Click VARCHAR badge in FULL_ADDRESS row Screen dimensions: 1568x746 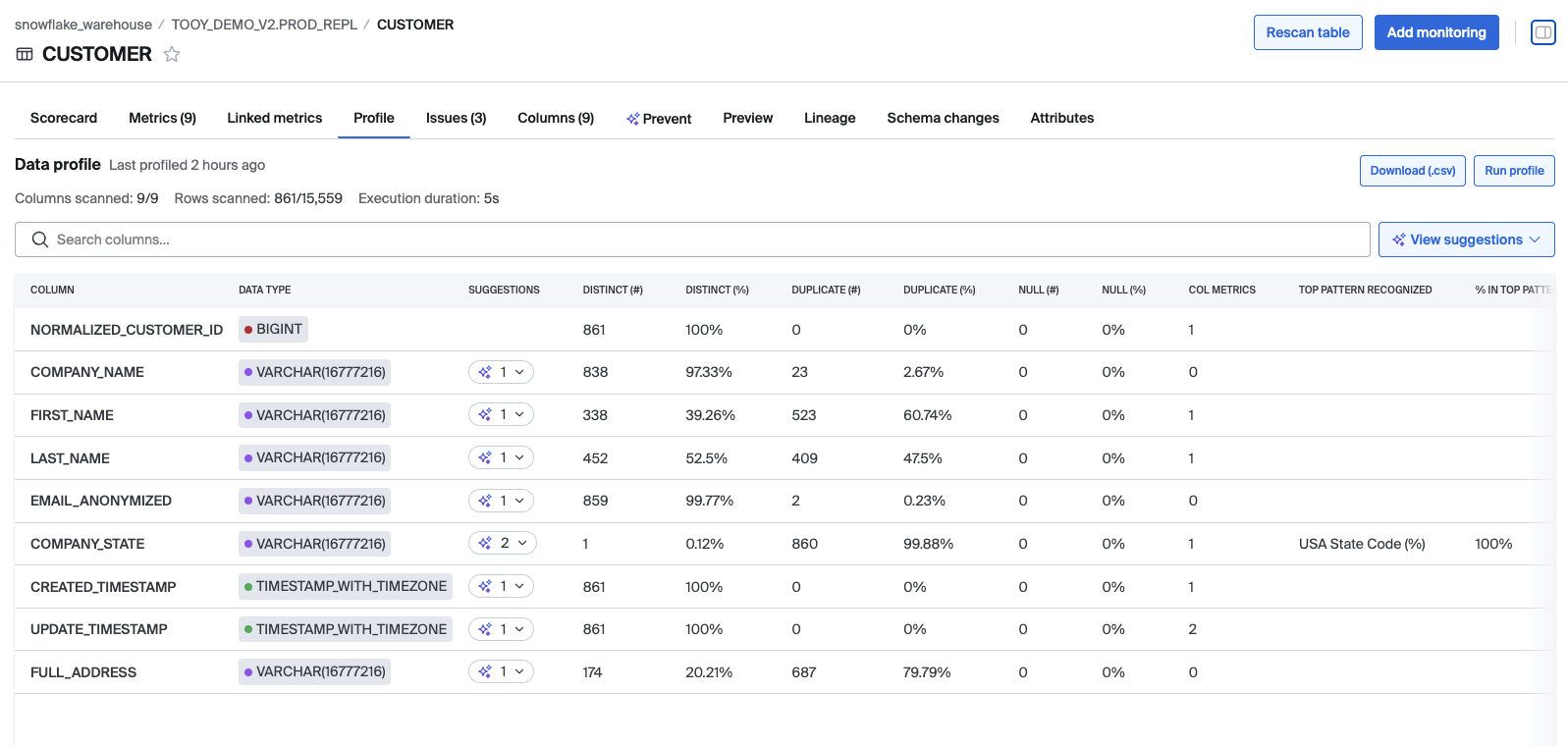pos(314,671)
